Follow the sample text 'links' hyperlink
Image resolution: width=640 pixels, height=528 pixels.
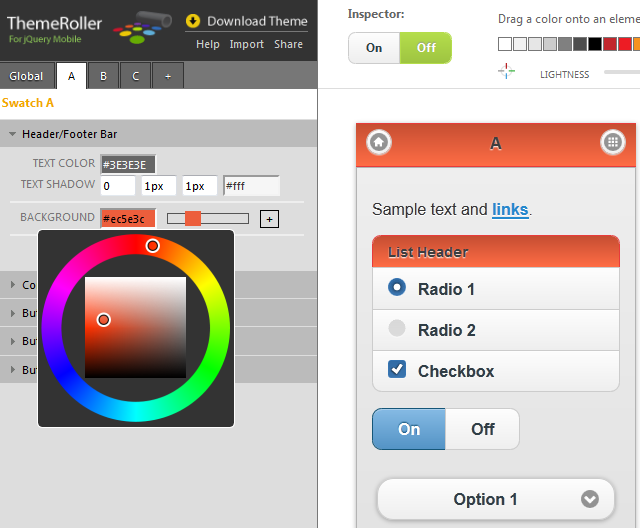tap(510, 209)
